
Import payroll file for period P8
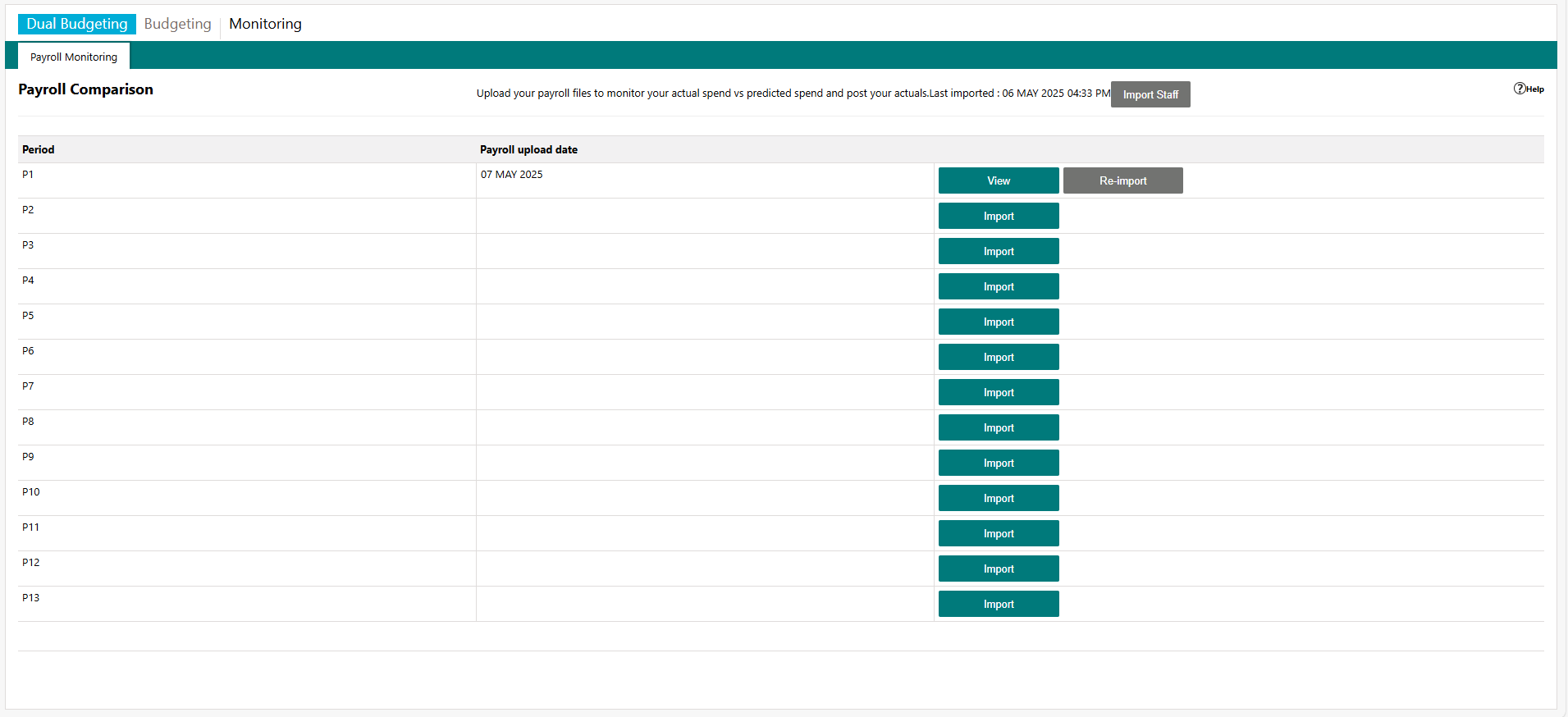click(x=999, y=427)
